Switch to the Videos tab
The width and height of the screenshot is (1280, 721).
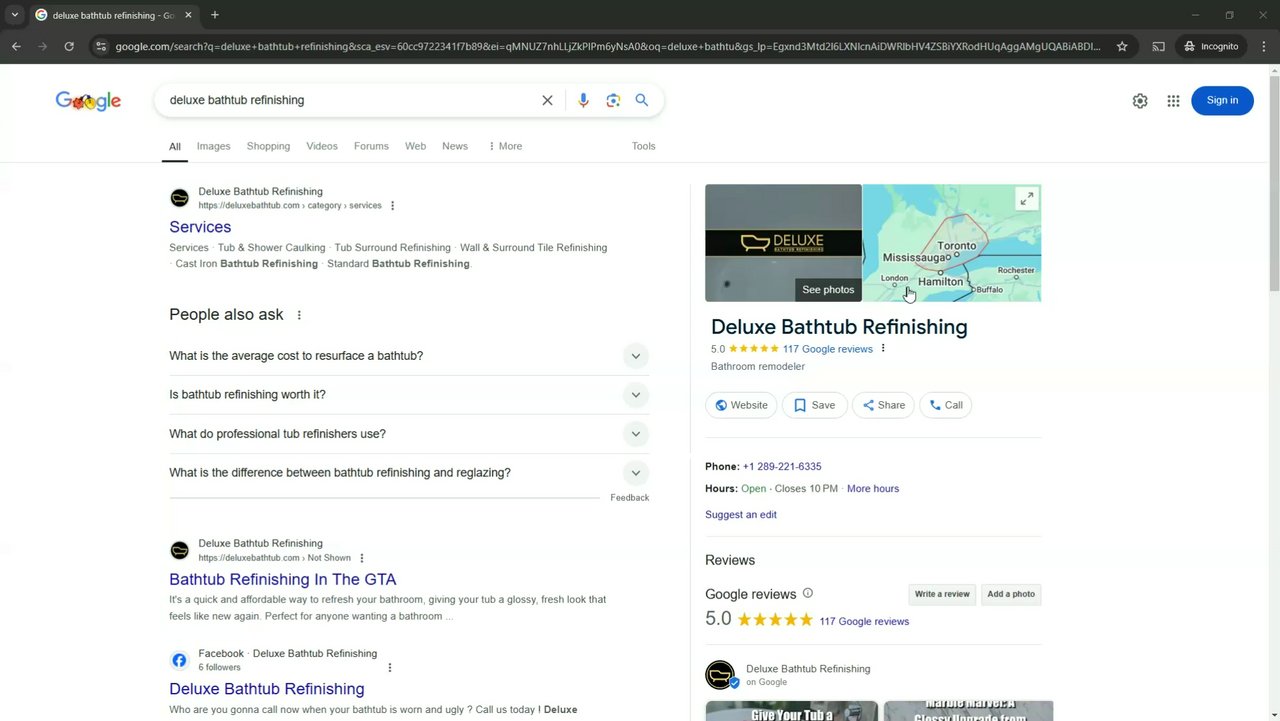coord(322,146)
